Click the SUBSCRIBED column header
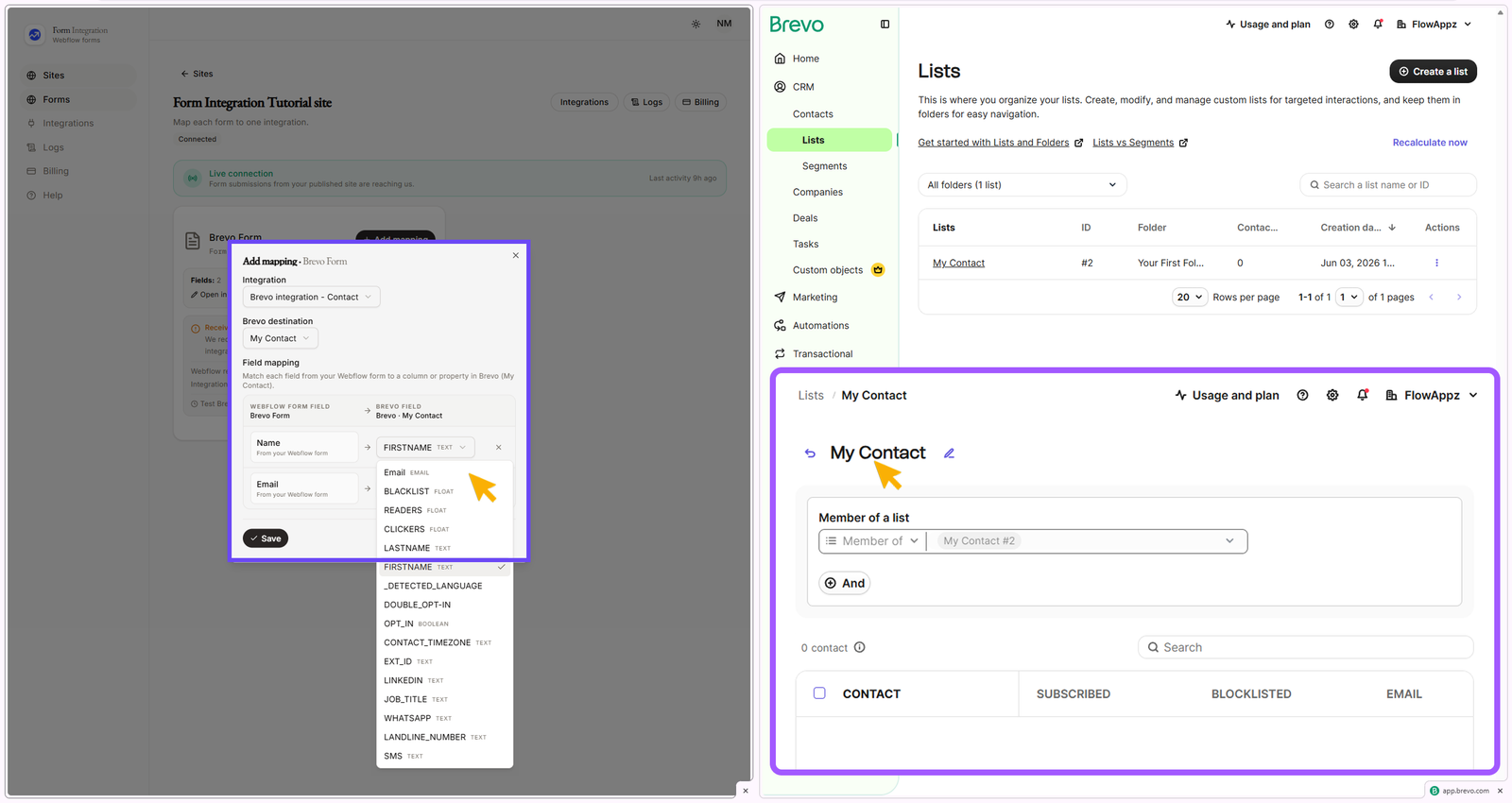This screenshot has height=803, width=1512. click(1074, 693)
